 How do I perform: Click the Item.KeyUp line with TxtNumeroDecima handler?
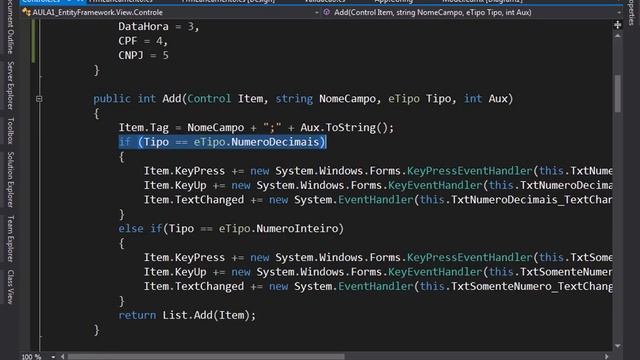click(378, 185)
